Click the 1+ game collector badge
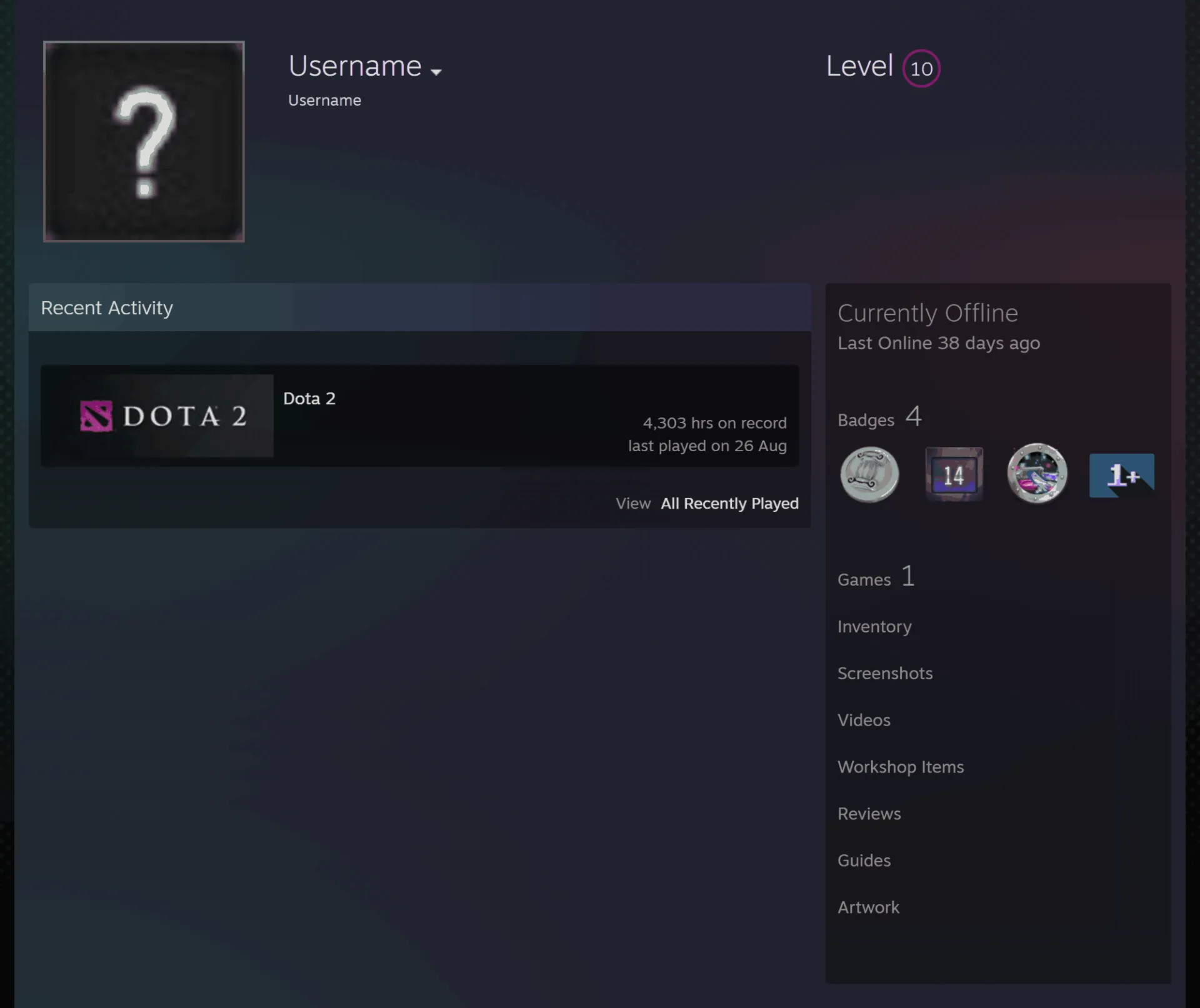1200x1008 pixels. 1121,476
